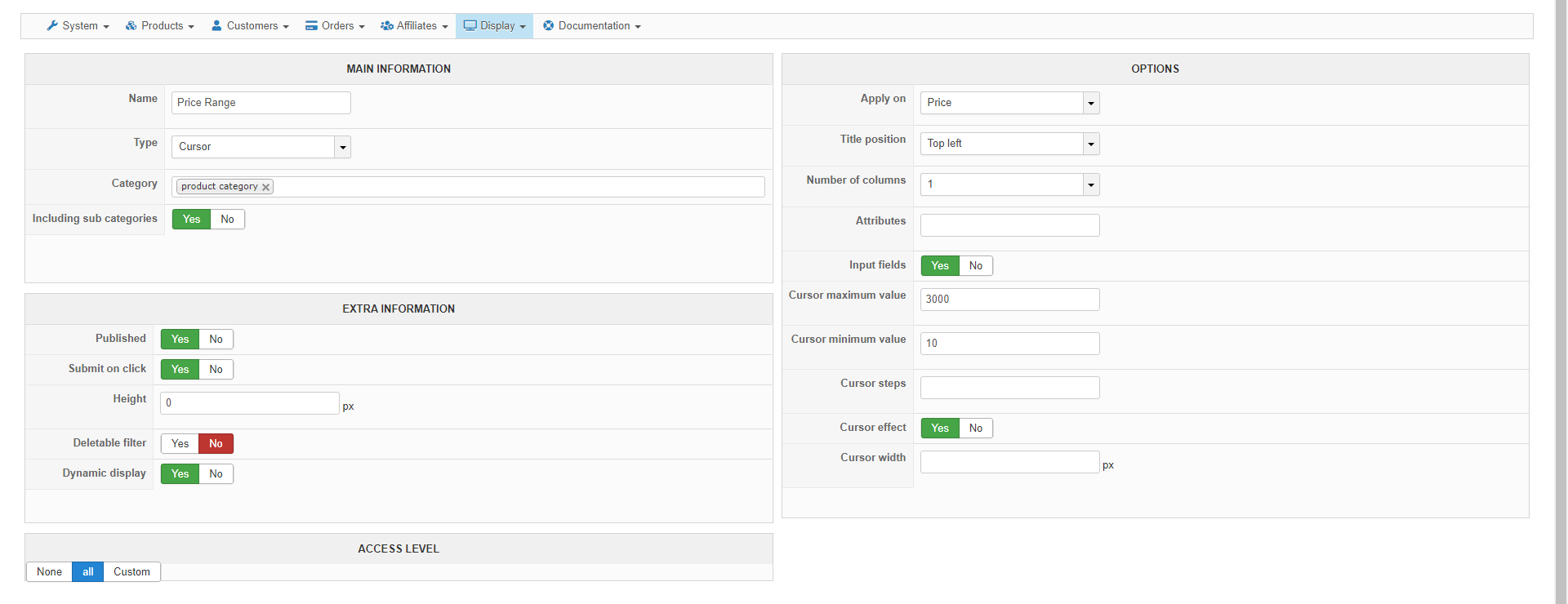Click the Display monitor icon
Viewport: 1568px width, 604px height.
[470, 26]
